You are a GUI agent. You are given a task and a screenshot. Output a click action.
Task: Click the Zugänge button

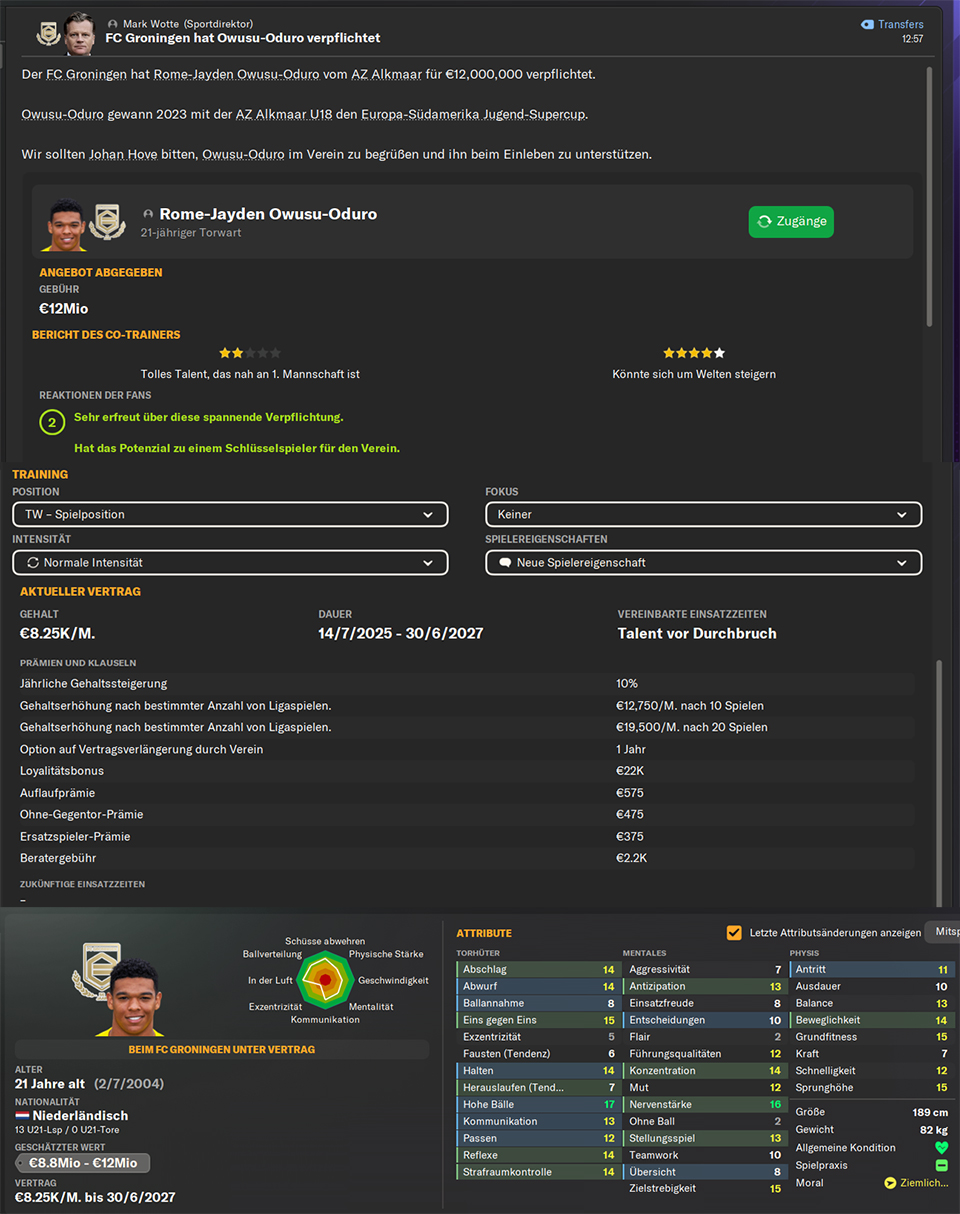[791, 222]
